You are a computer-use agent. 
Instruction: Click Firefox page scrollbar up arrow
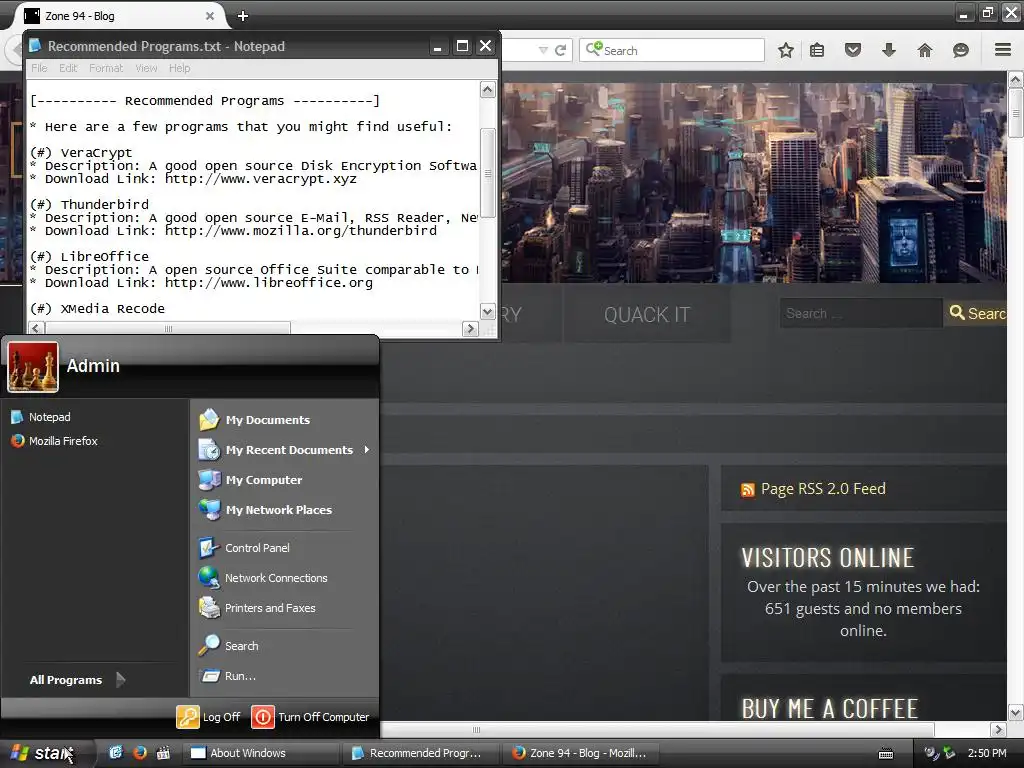tap(1016, 80)
